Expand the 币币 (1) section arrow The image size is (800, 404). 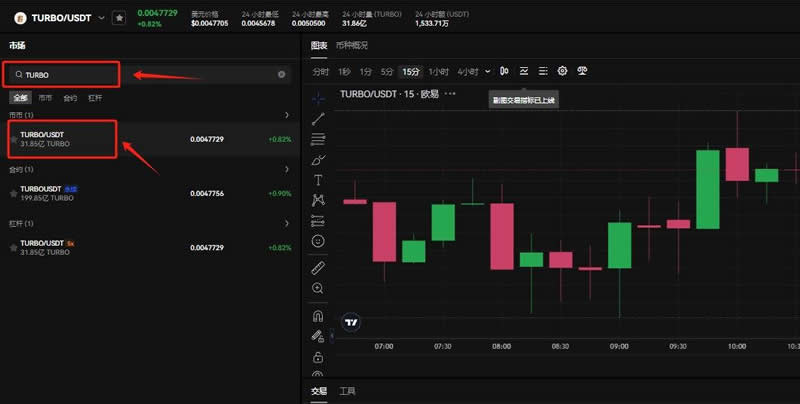[287, 115]
